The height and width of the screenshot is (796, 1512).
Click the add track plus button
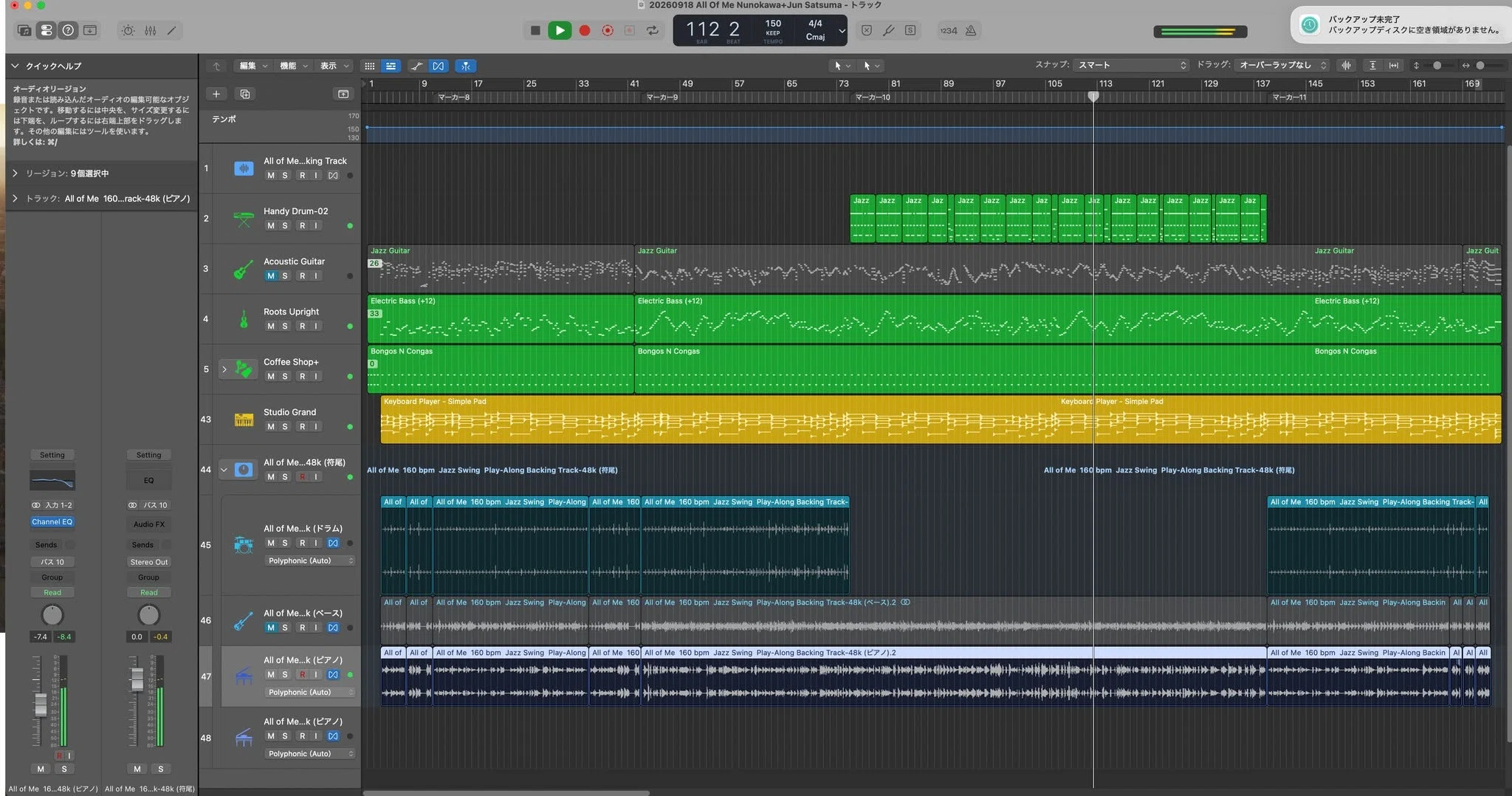click(216, 94)
